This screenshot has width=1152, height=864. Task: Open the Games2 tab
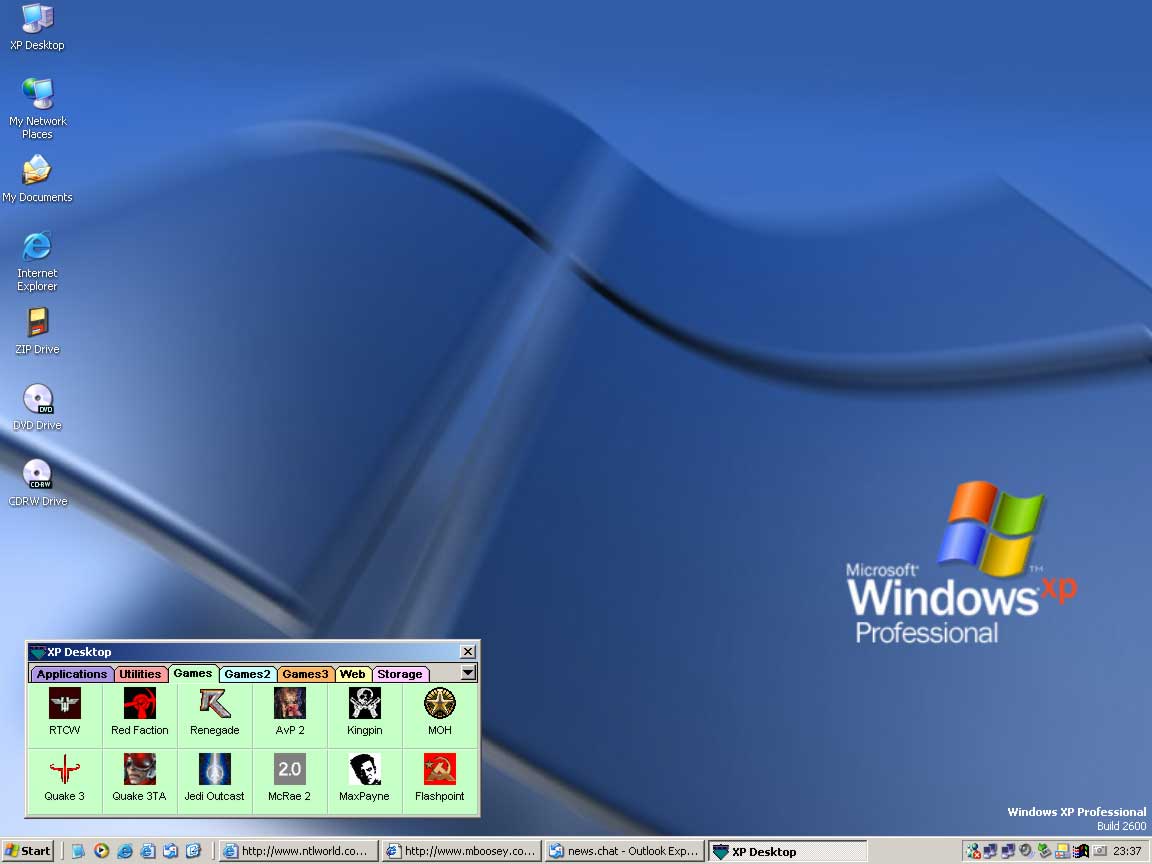coord(247,674)
